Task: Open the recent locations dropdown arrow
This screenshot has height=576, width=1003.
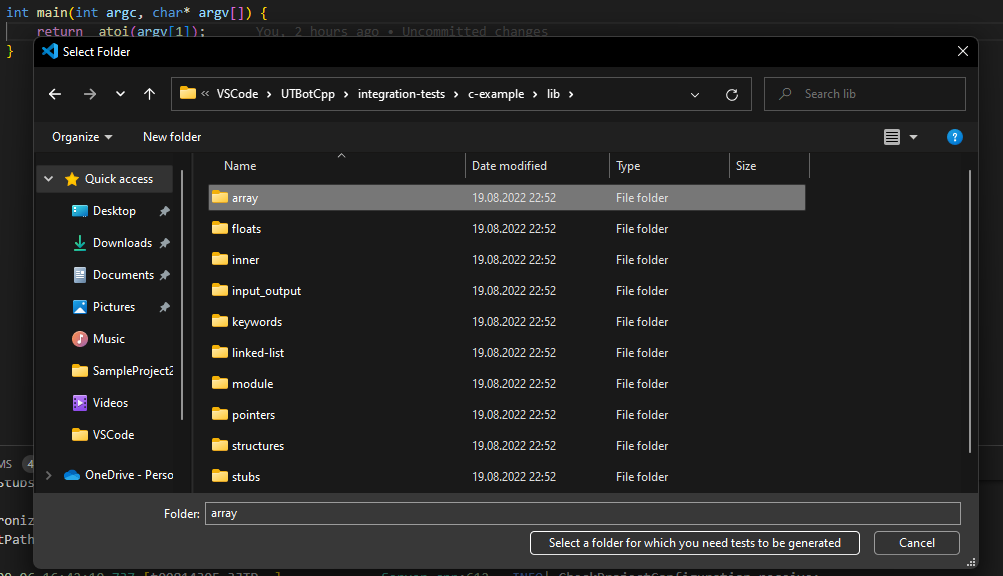Action: (120, 94)
